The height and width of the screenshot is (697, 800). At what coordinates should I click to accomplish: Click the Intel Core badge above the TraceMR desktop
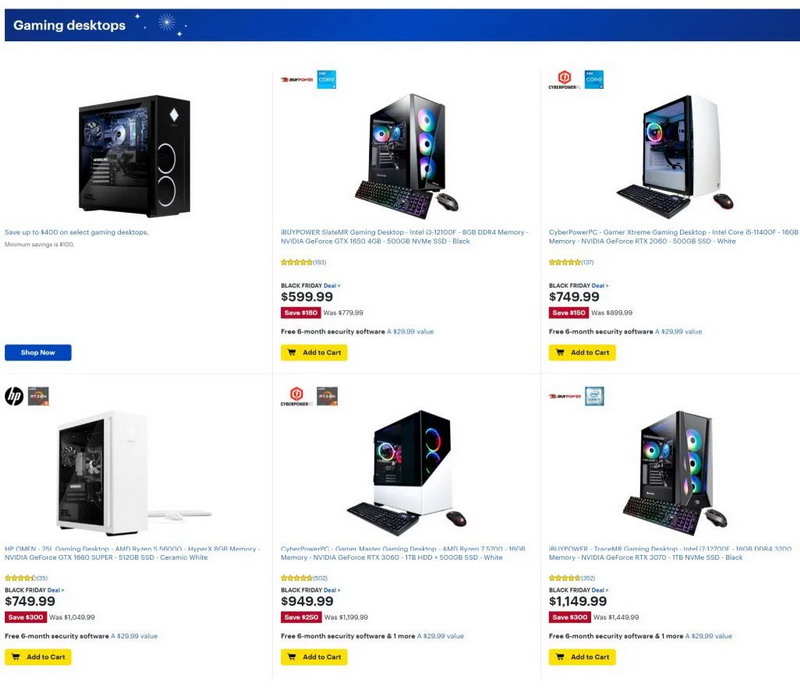pos(594,397)
